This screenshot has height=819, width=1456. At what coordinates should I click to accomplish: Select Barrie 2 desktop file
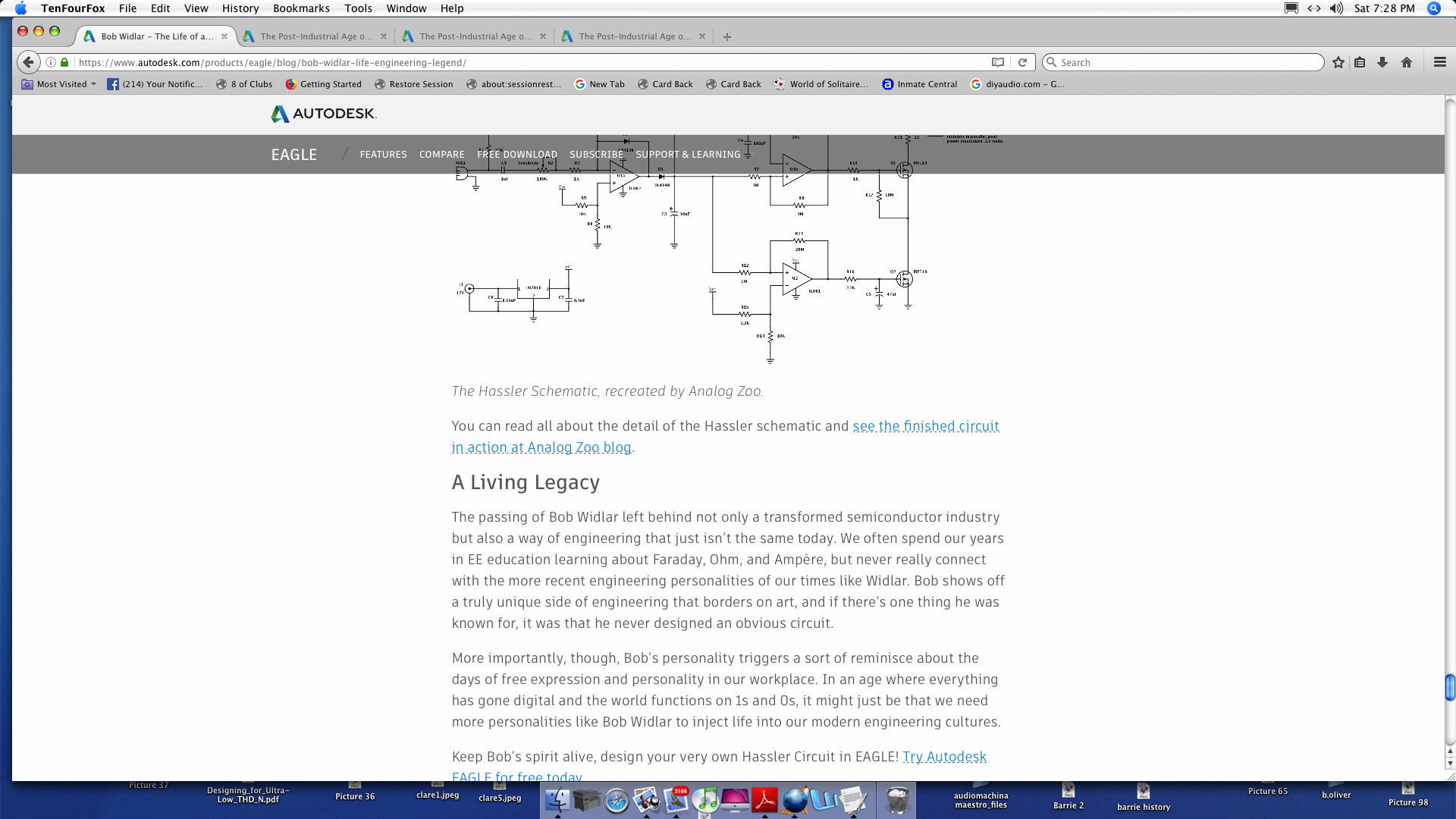click(1068, 797)
